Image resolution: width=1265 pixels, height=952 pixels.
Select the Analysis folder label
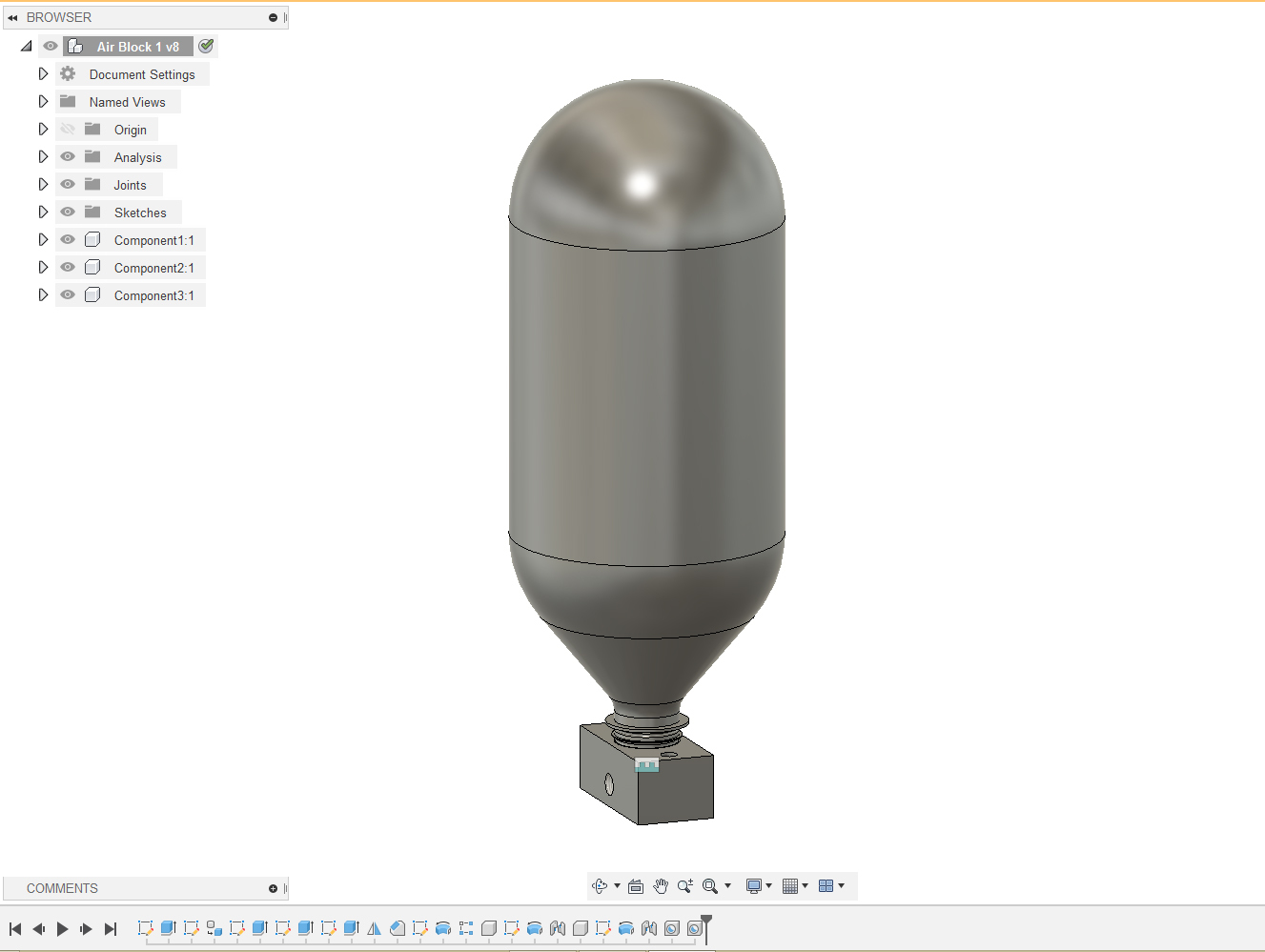[138, 158]
